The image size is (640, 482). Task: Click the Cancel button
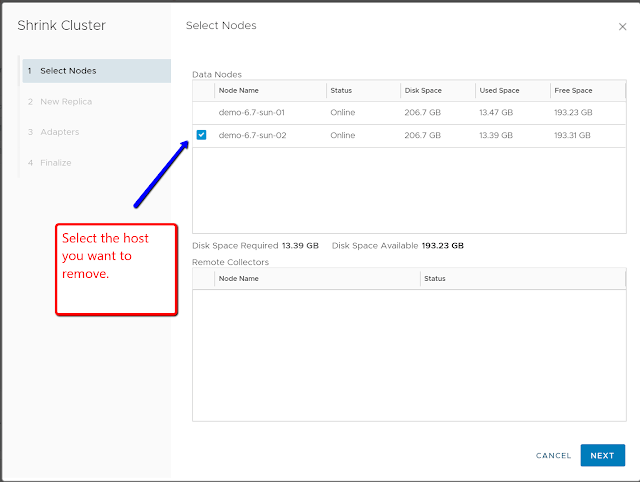click(x=553, y=455)
